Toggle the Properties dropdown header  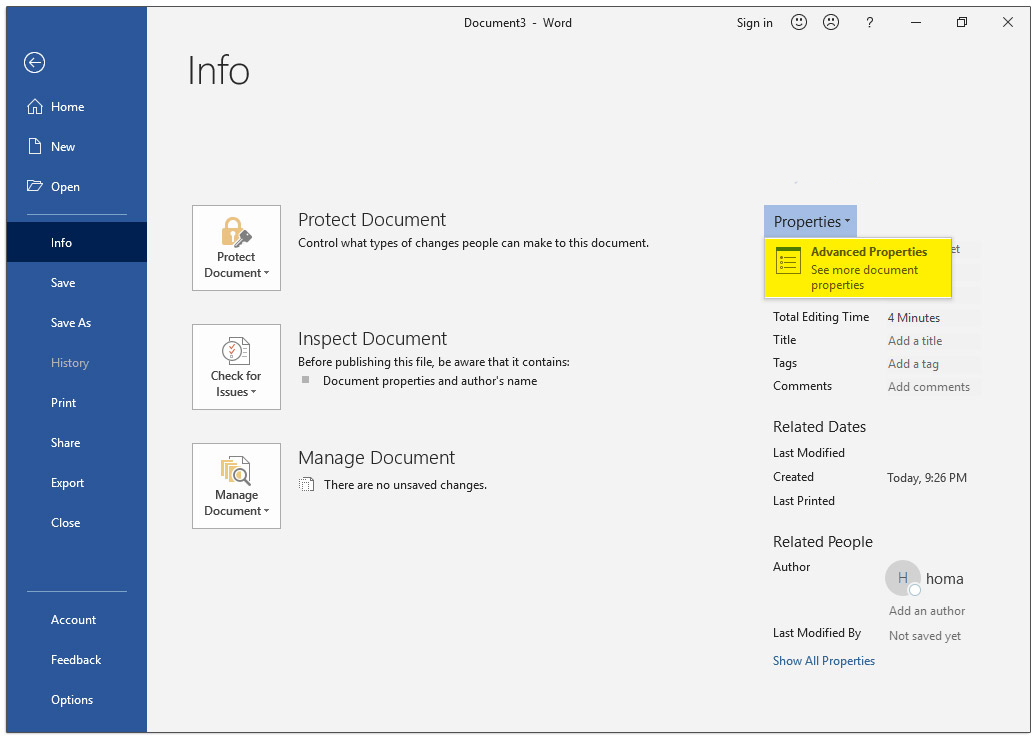[x=811, y=221]
